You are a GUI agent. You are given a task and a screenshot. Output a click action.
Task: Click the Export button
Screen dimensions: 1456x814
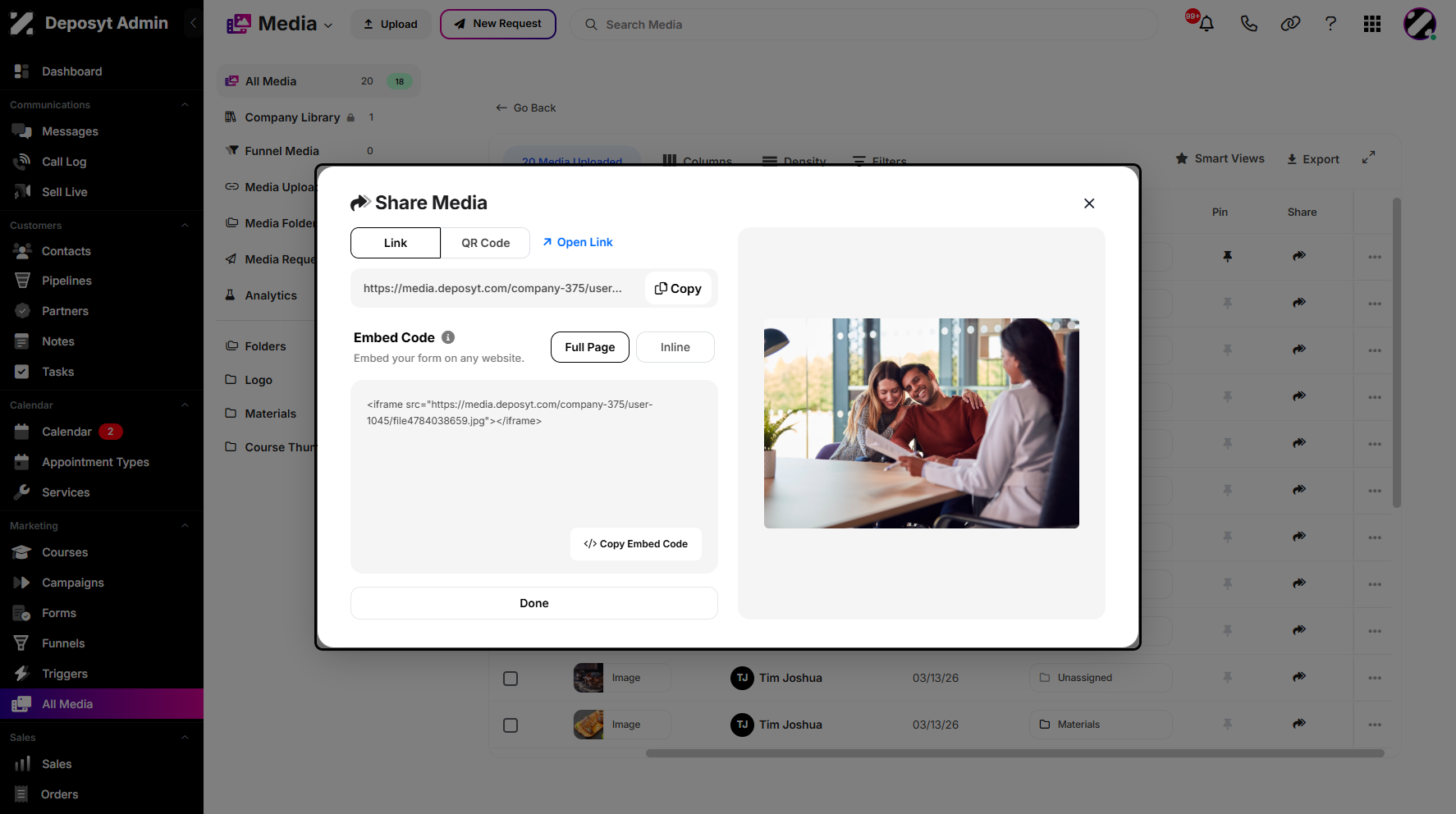pos(1313,159)
